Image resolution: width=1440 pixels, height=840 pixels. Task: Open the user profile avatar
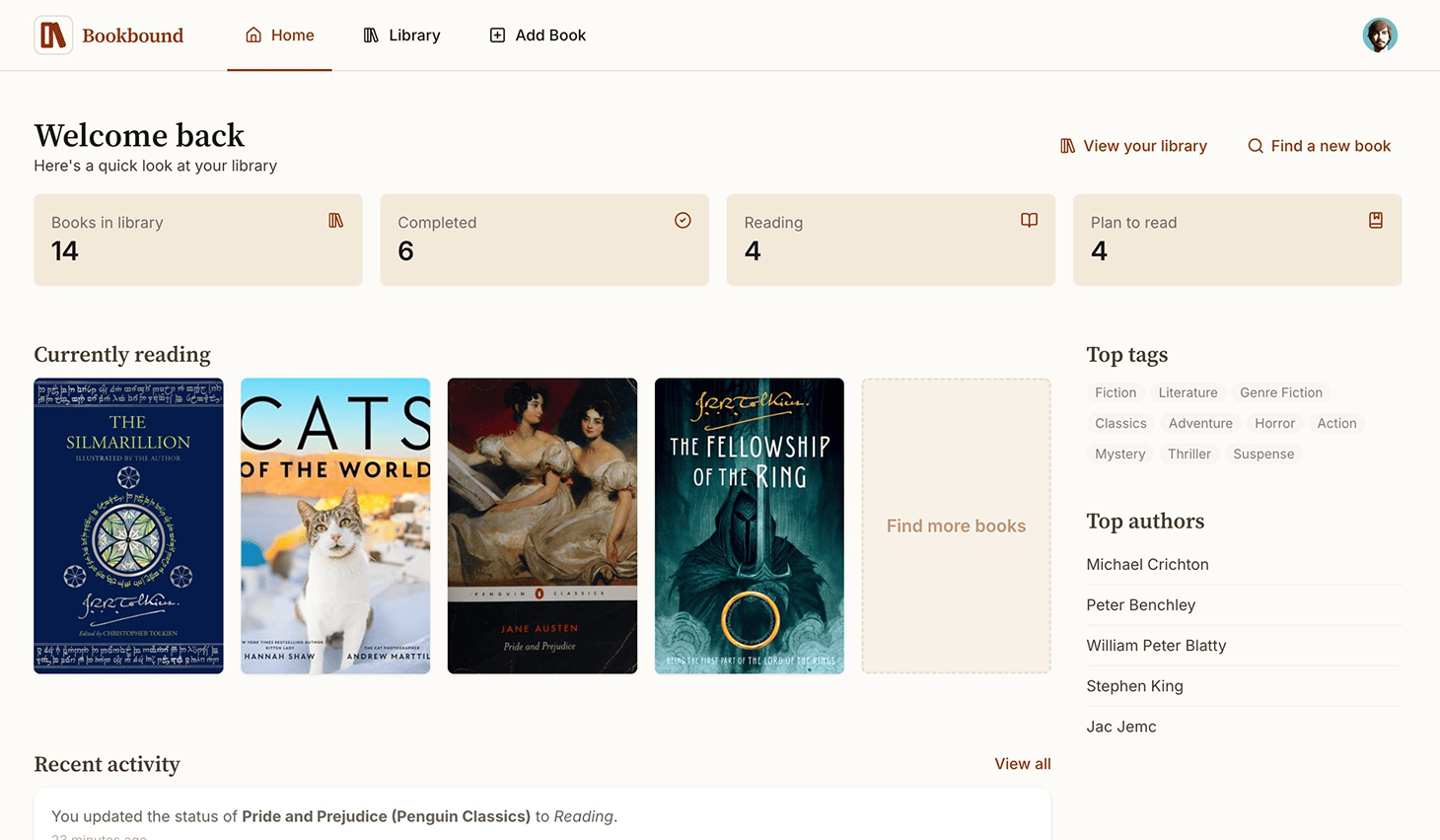tap(1380, 35)
